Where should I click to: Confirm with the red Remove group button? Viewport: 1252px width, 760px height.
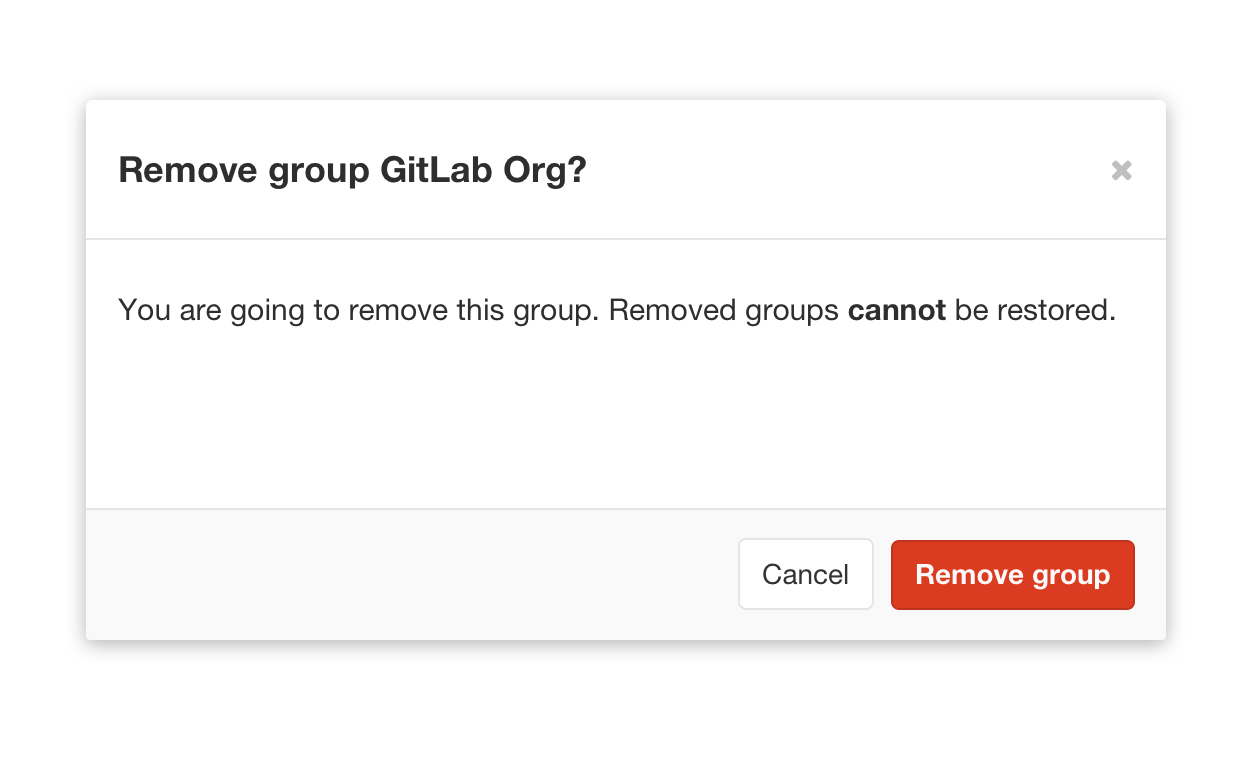coord(1012,575)
